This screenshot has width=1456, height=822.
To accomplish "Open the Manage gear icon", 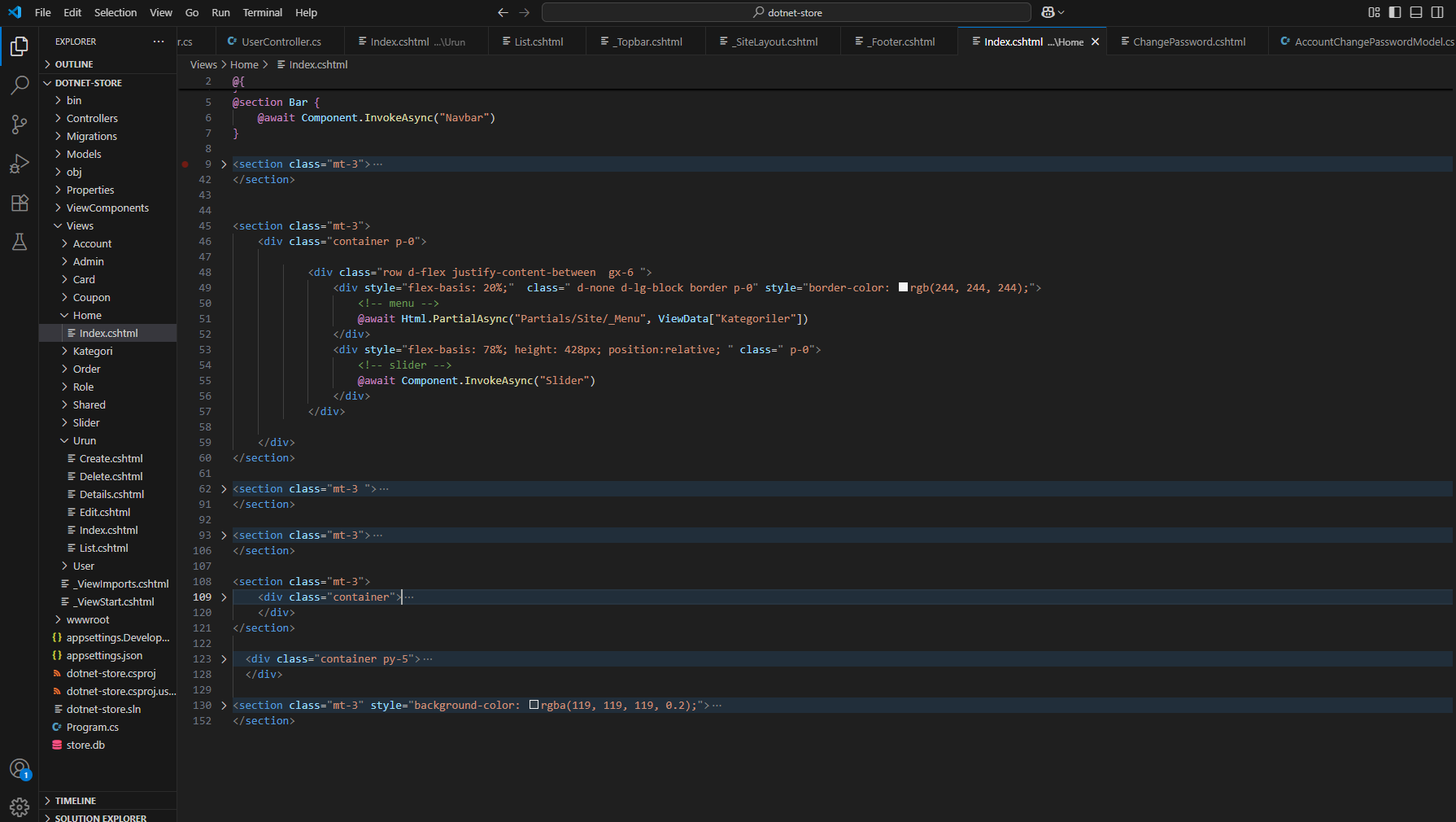I will pyautogui.click(x=20, y=807).
